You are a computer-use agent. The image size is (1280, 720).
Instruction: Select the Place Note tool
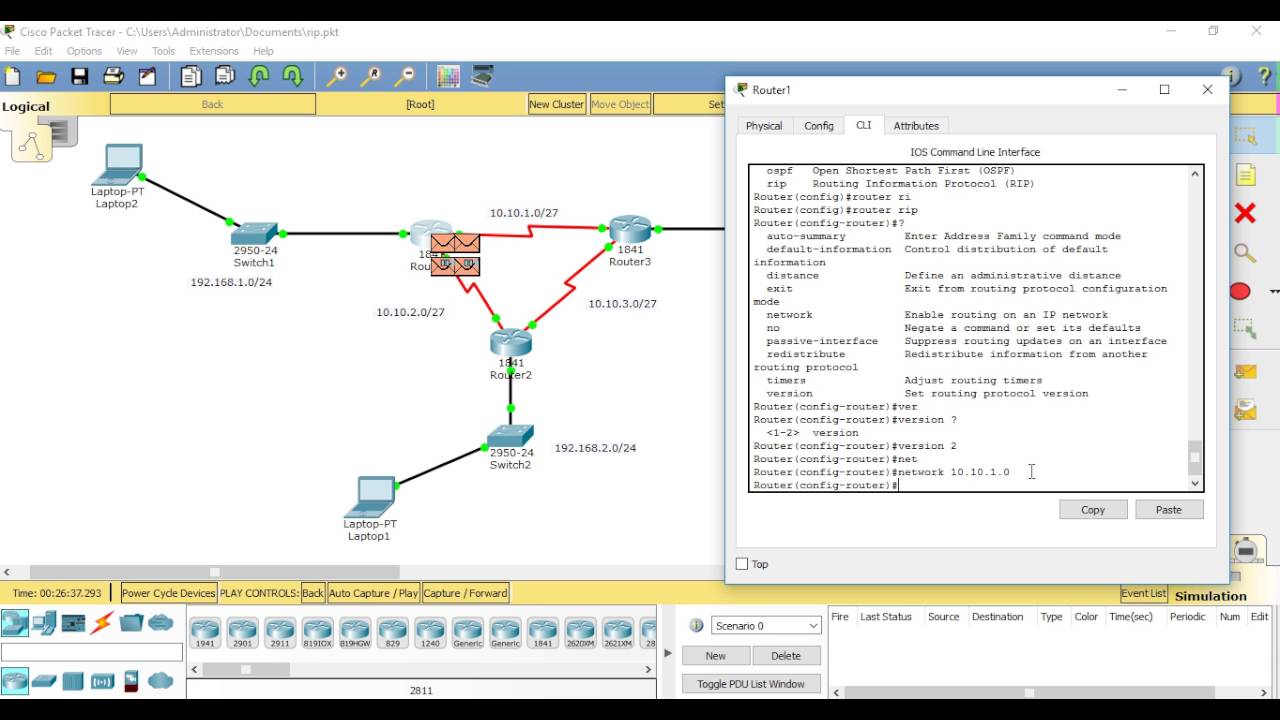click(1245, 176)
